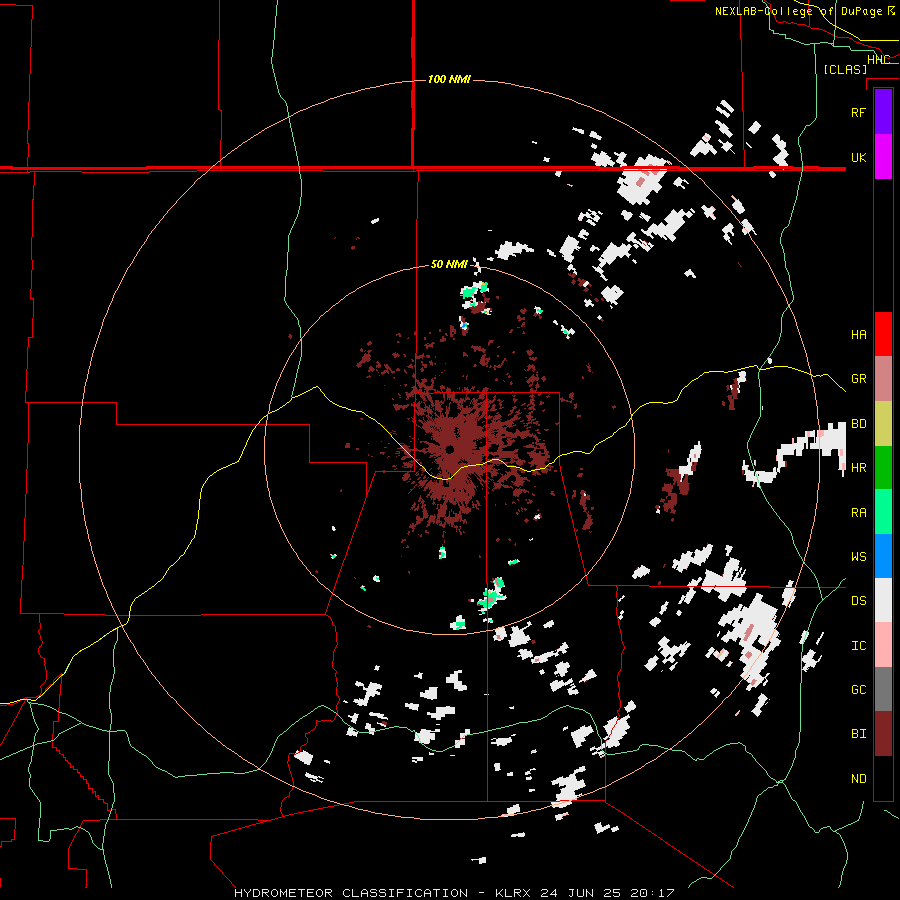Viewport: 900px width, 900px height.
Task: Click the HA red legend color swatch
Action: point(883,334)
